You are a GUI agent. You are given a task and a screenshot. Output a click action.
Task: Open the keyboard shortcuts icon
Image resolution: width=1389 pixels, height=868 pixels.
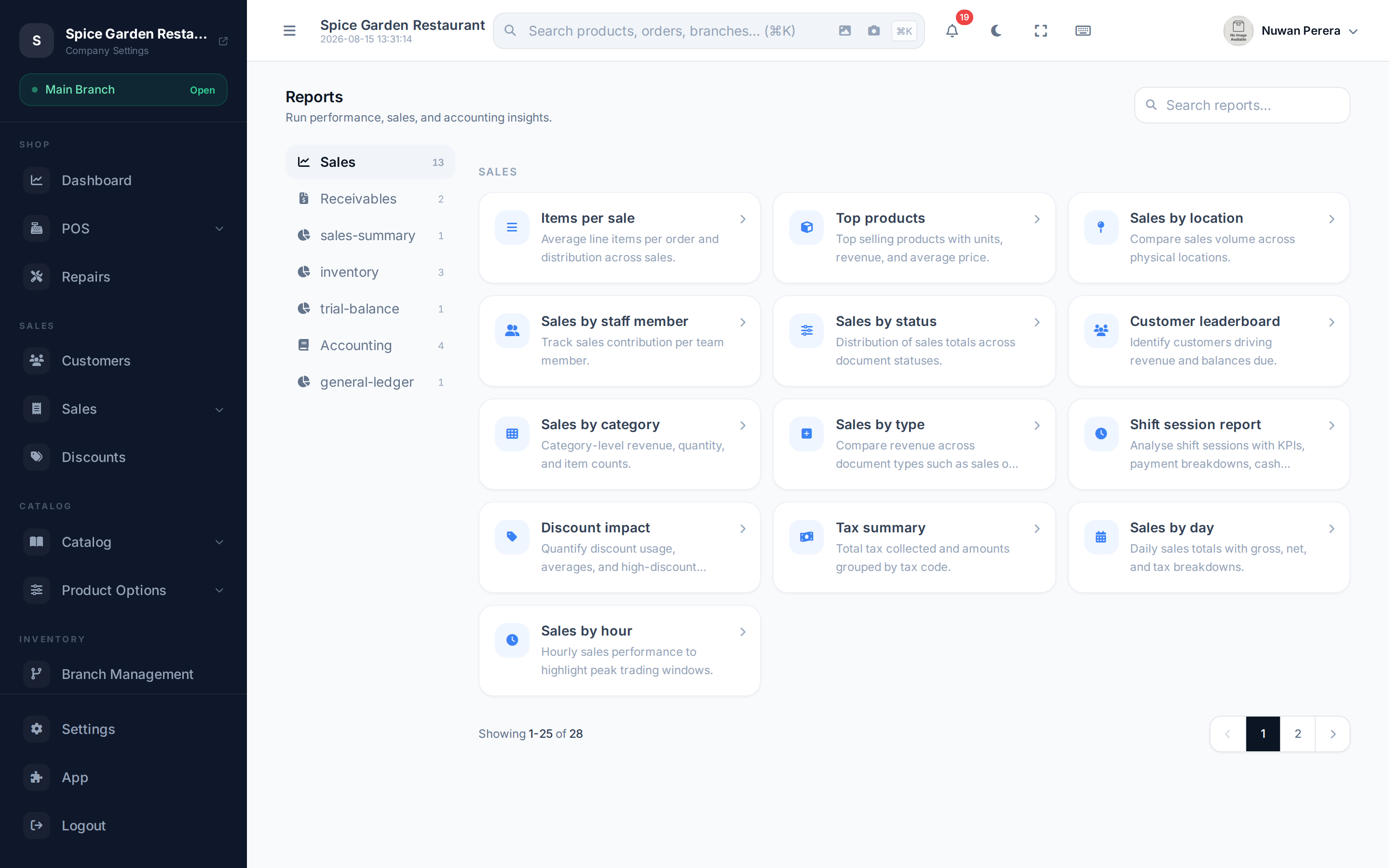pyautogui.click(x=1083, y=31)
